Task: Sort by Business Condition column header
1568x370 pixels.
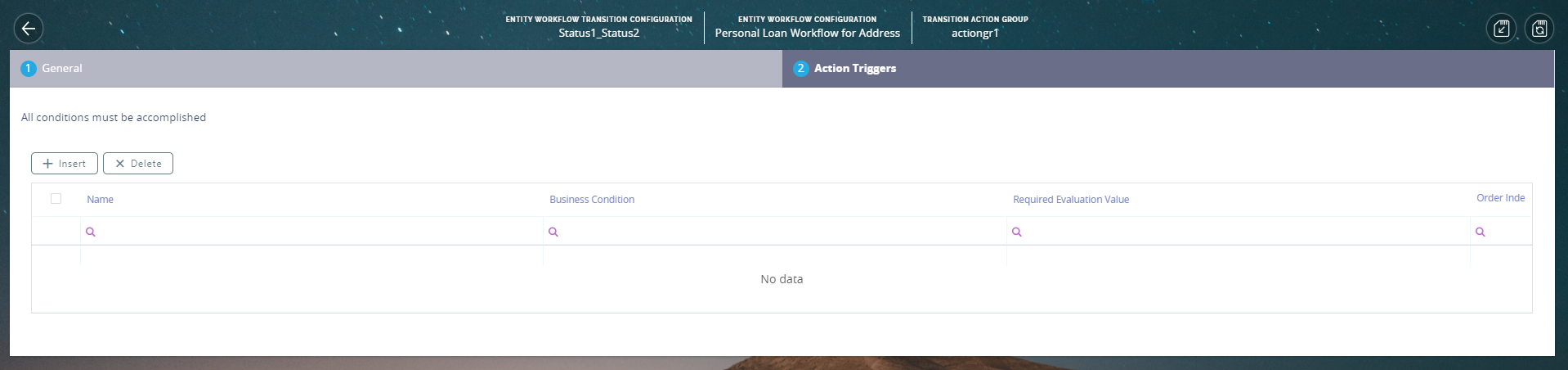Action: click(592, 200)
